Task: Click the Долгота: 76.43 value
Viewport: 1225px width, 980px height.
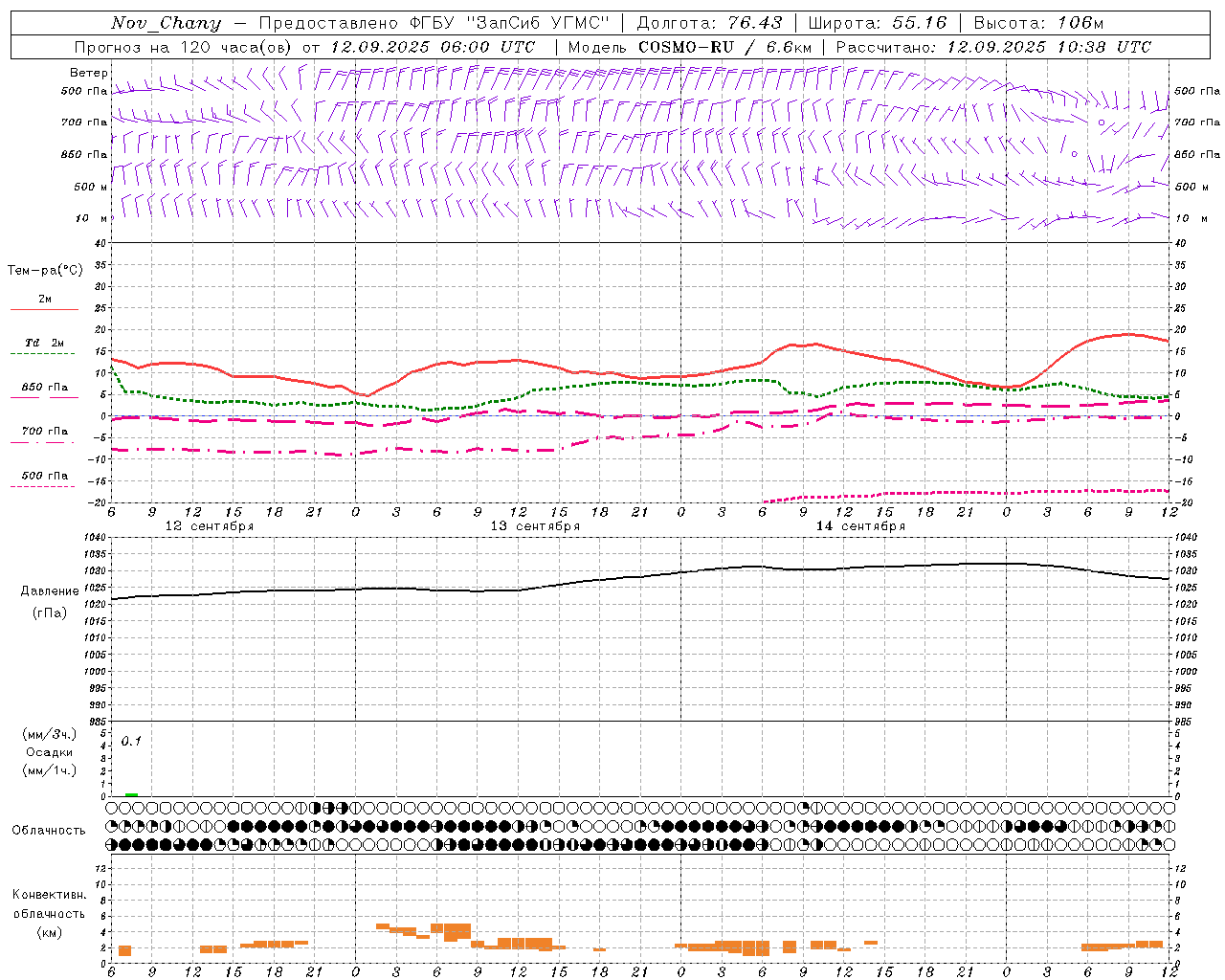Action: (709, 23)
